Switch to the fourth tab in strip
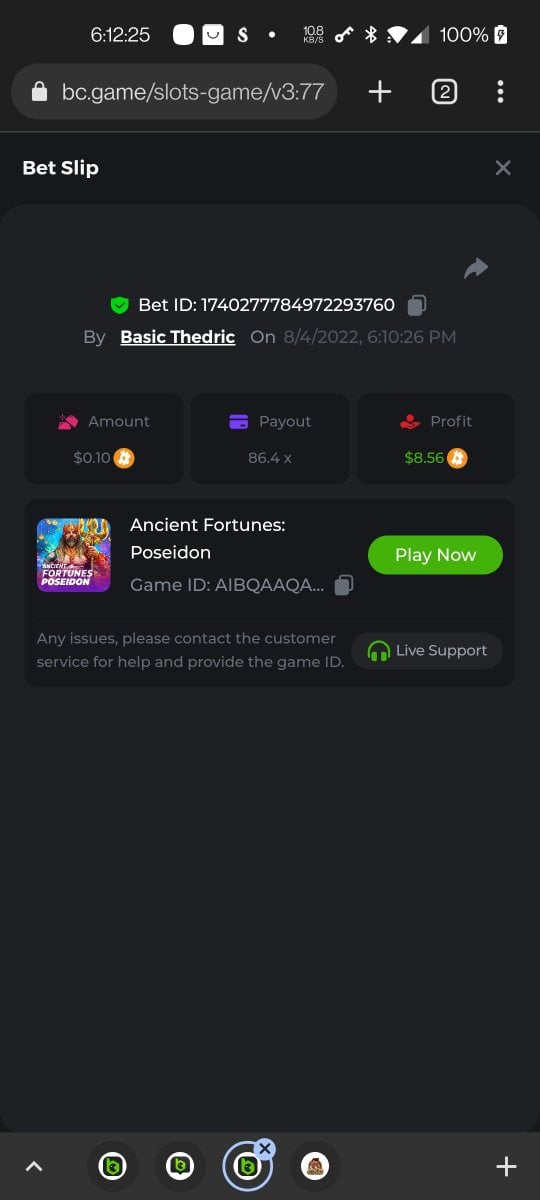The width and height of the screenshot is (540, 1200). [316, 1166]
